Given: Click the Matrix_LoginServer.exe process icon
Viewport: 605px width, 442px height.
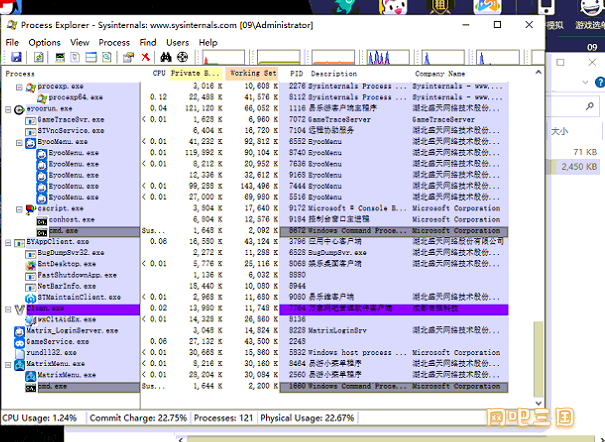Looking at the screenshot, I should (x=19, y=332).
